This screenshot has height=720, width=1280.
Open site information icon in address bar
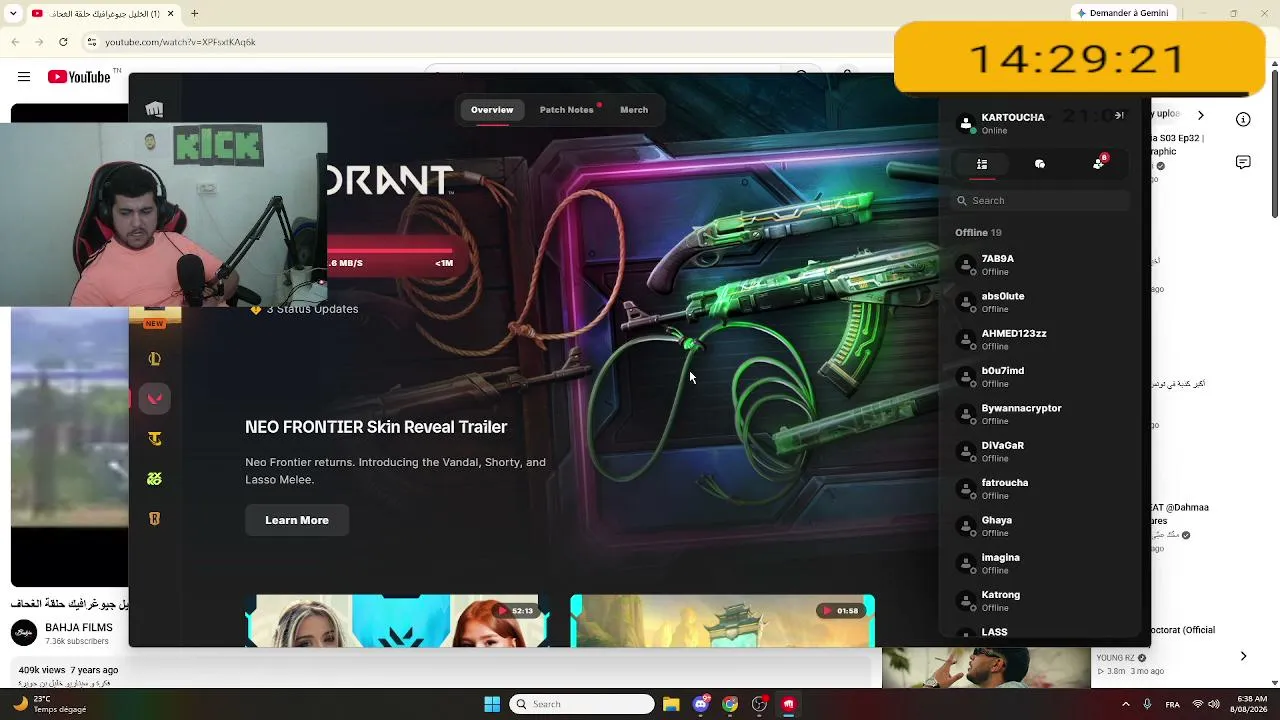92,42
